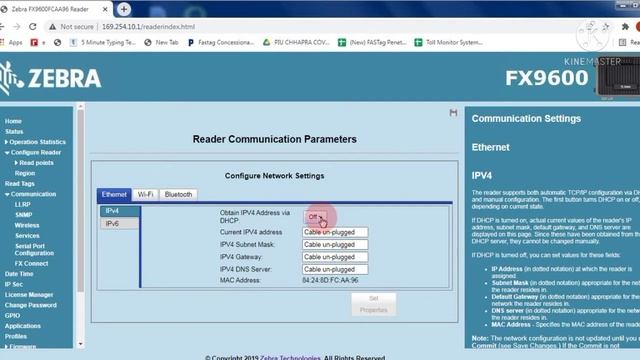Viewport: 640px width, 360px height.
Task: Open the DHCP Off dropdown
Action: pos(315,217)
